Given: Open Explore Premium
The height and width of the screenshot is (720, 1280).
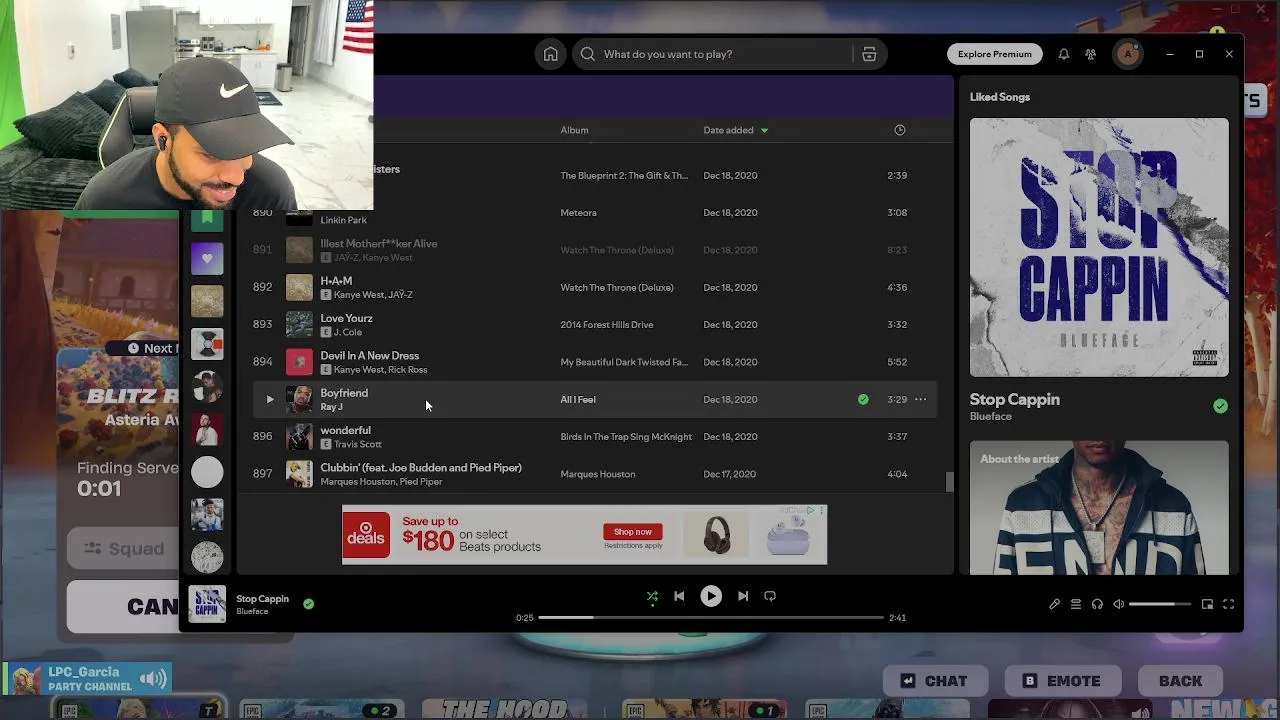Looking at the screenshot, I should (994, 54).
